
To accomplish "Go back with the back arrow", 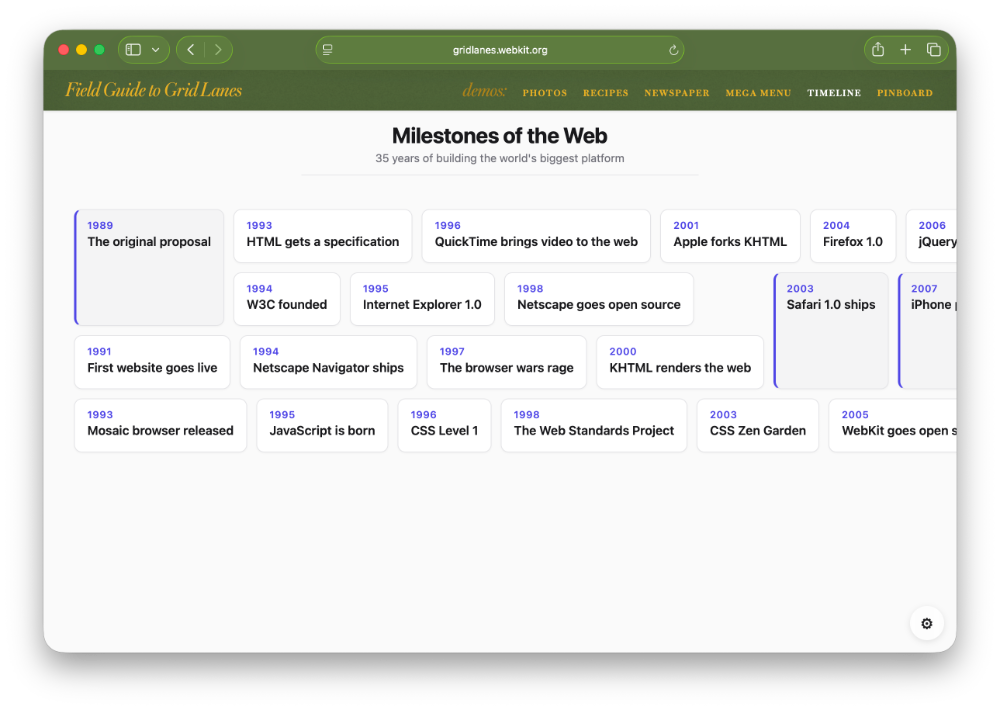I will [191, 50].
